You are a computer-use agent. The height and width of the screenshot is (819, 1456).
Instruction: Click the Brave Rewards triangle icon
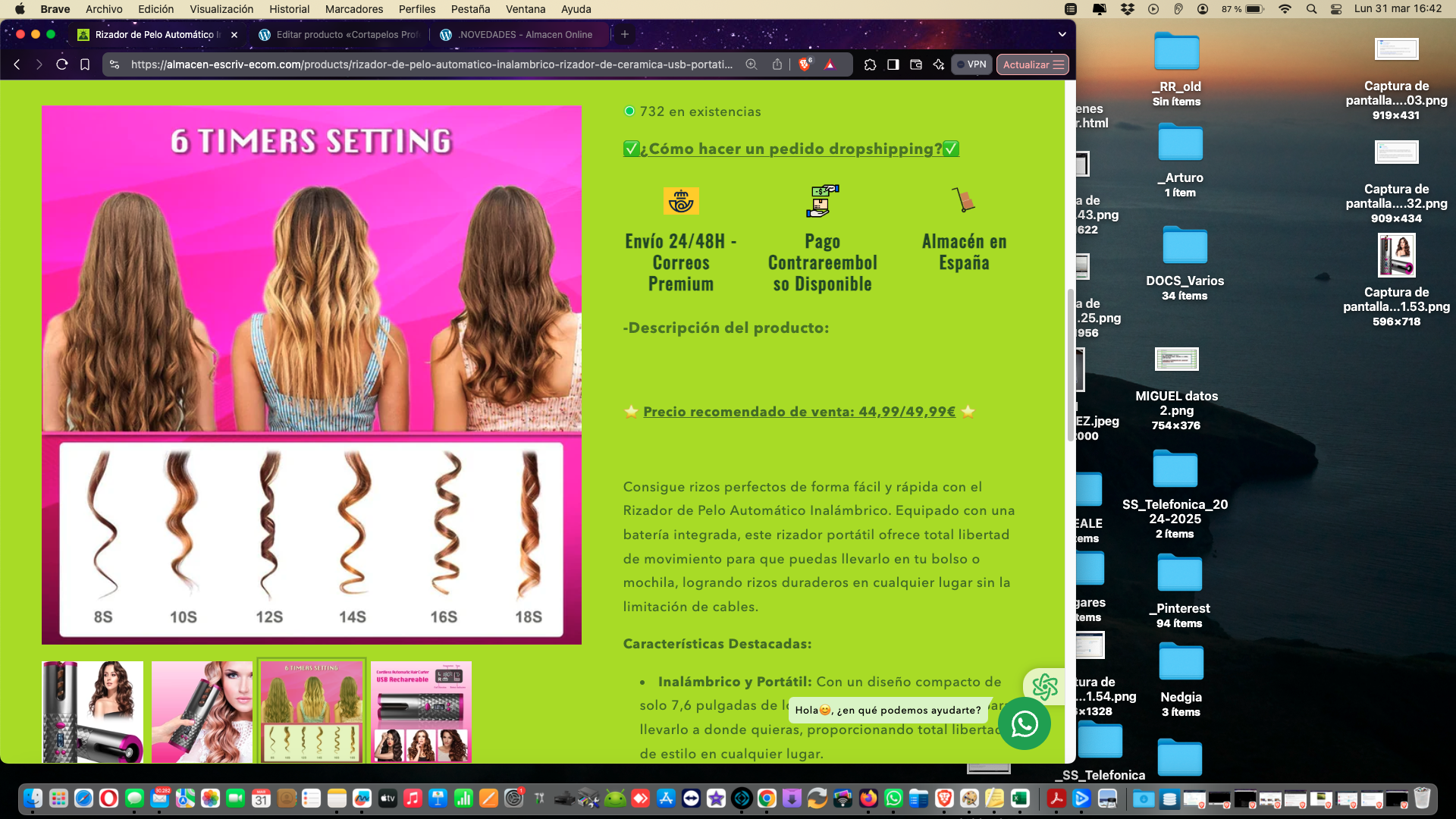coord(830,64)
